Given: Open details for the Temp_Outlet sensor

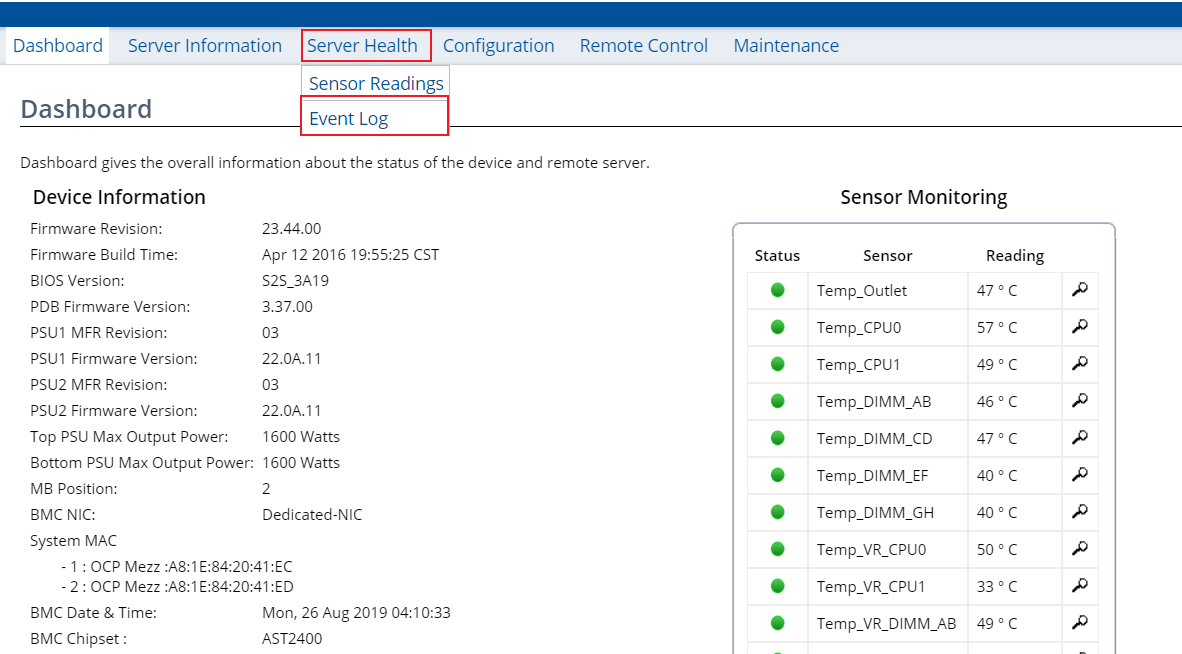Looking at the screenshot, I should [1079, 290].
